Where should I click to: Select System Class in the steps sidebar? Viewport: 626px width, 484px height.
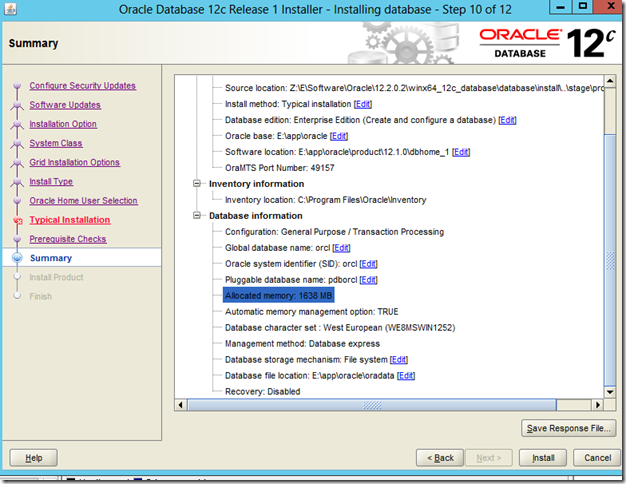tap(56, 143)
